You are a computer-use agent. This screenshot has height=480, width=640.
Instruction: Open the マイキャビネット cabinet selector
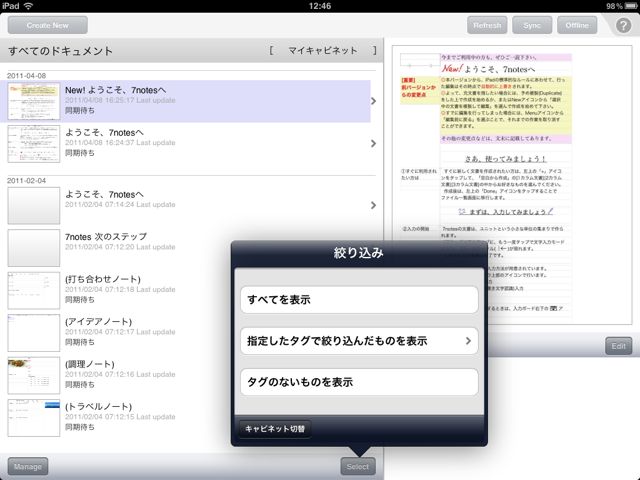[323, 51]
